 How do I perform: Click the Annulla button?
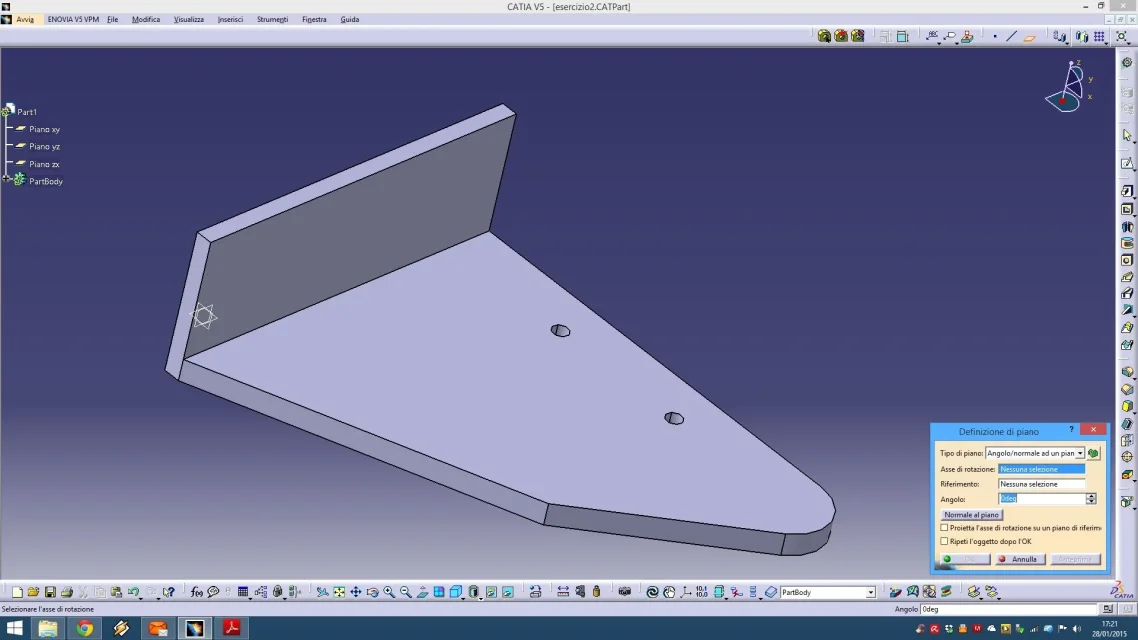click(1019, 559)
